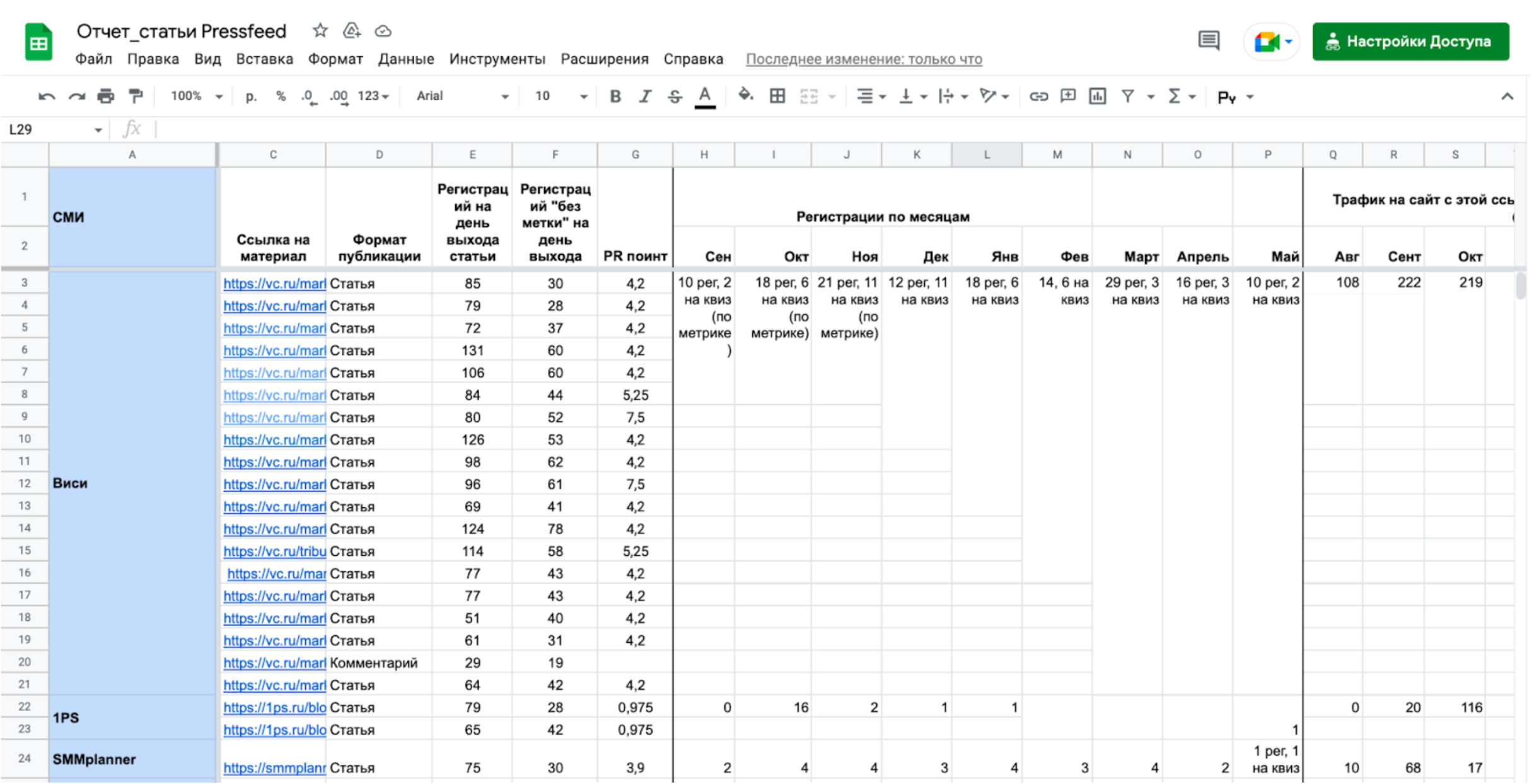Toggle italic formatting
This screenshot has width=1532, height=784.
pos(644,96)
